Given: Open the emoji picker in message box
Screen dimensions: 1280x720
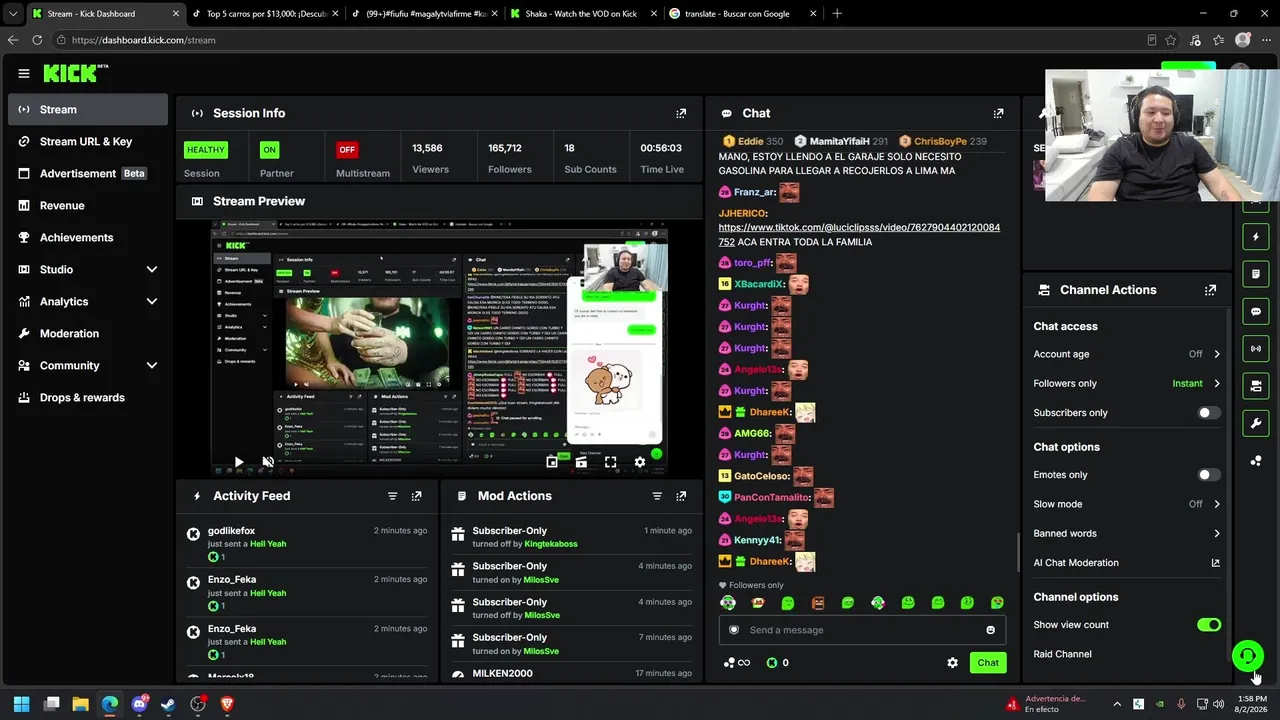Looking at the screenshot, I should 990,630.
